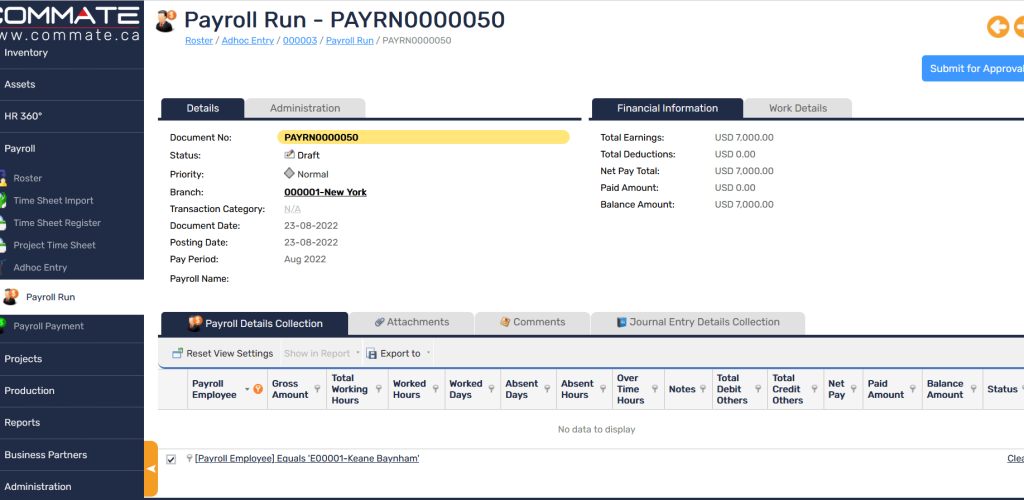Click the Document No PAYRN0000050 field
This screenshot has height=500, width=1024.
point(423,138)
